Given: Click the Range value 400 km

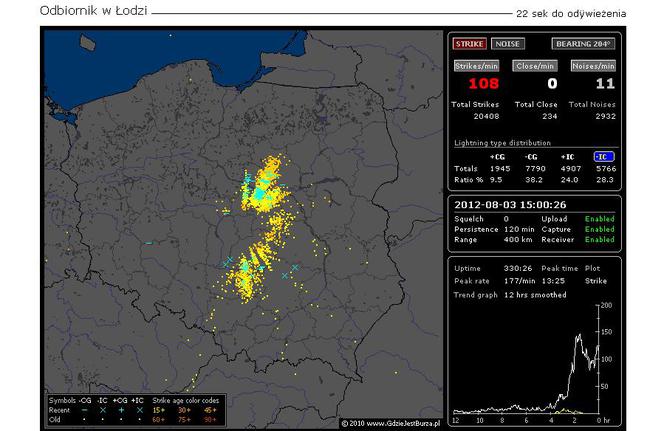Looking at the screenshot, I should coord(518,239).
